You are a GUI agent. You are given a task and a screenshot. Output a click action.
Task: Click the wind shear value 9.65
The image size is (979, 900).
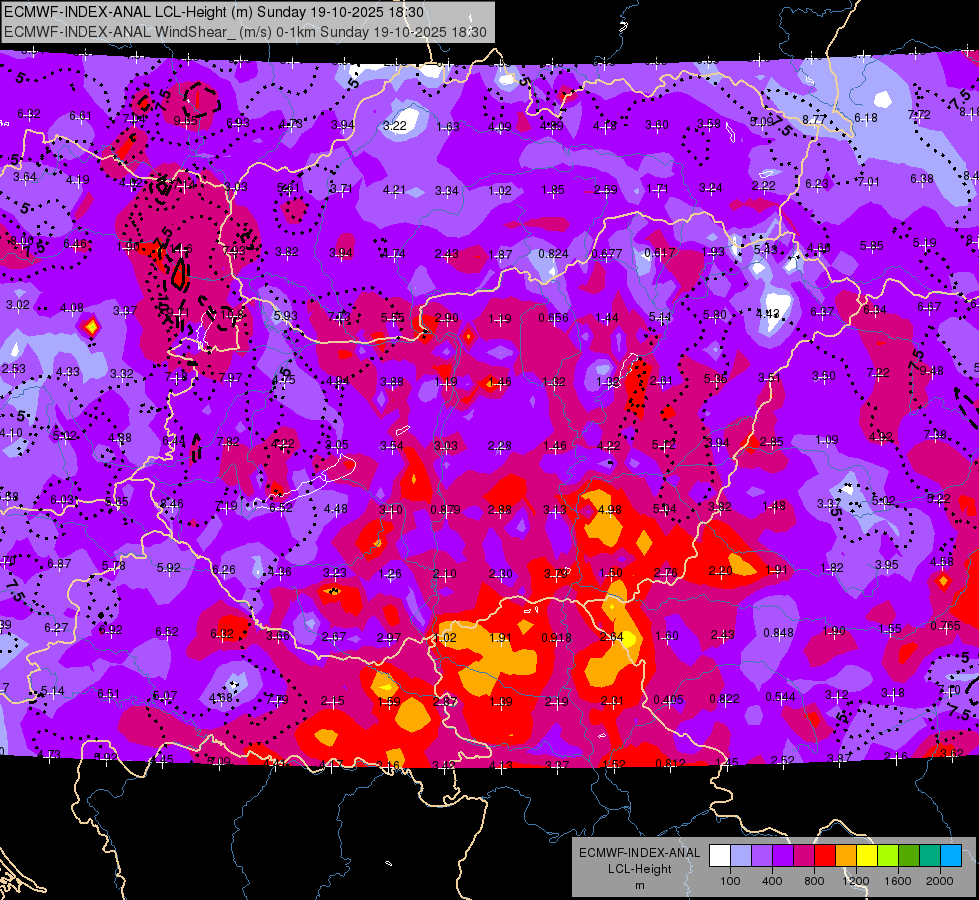tap(185, 121)
